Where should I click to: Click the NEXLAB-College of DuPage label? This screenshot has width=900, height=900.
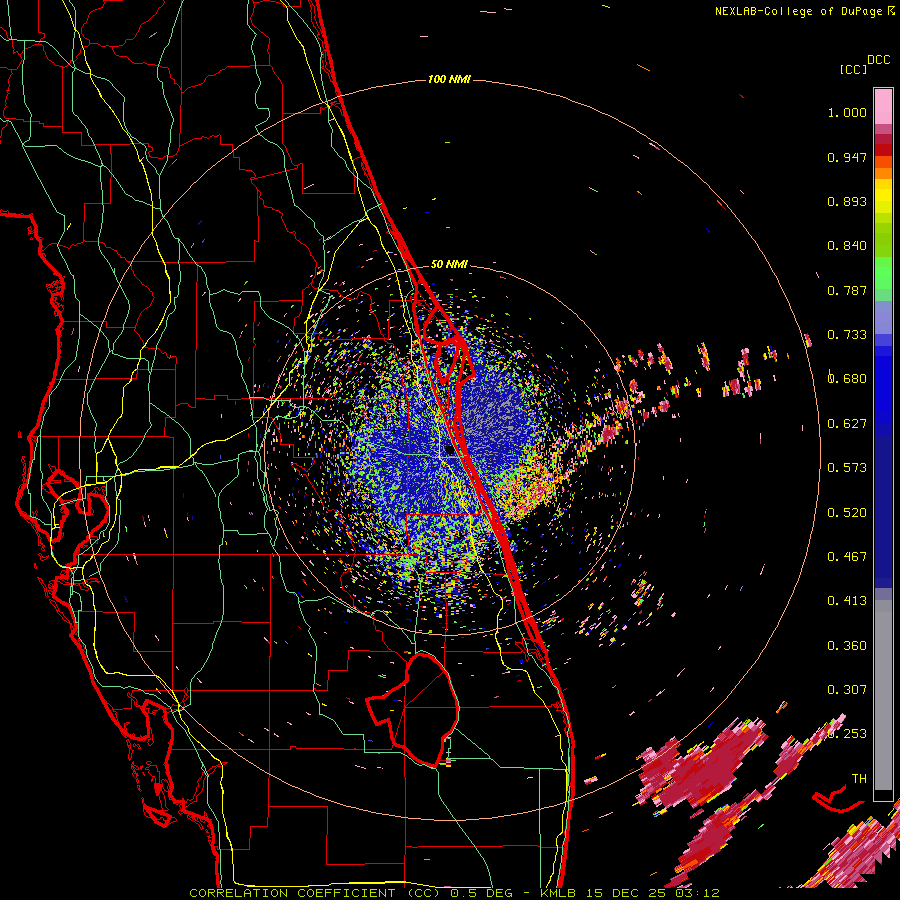tap(800, 11)
